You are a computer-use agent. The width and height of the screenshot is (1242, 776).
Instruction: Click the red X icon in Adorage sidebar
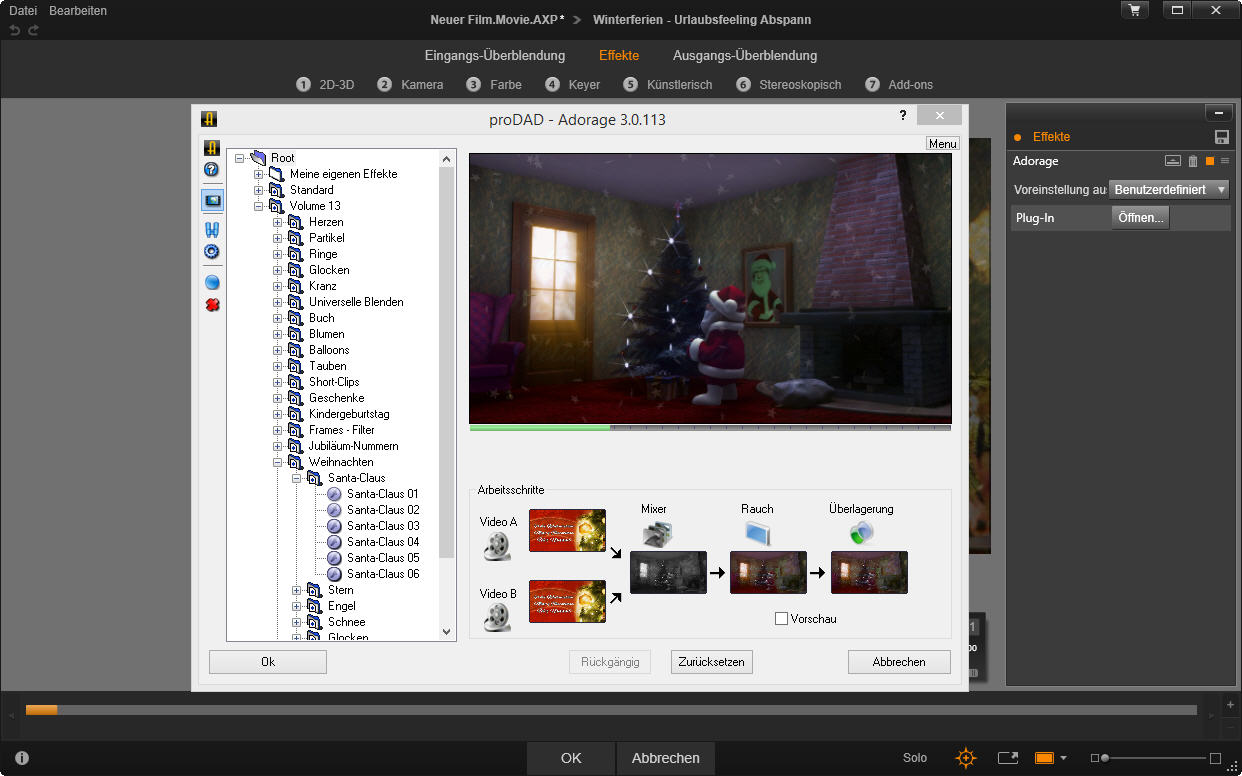click(212, 305)
